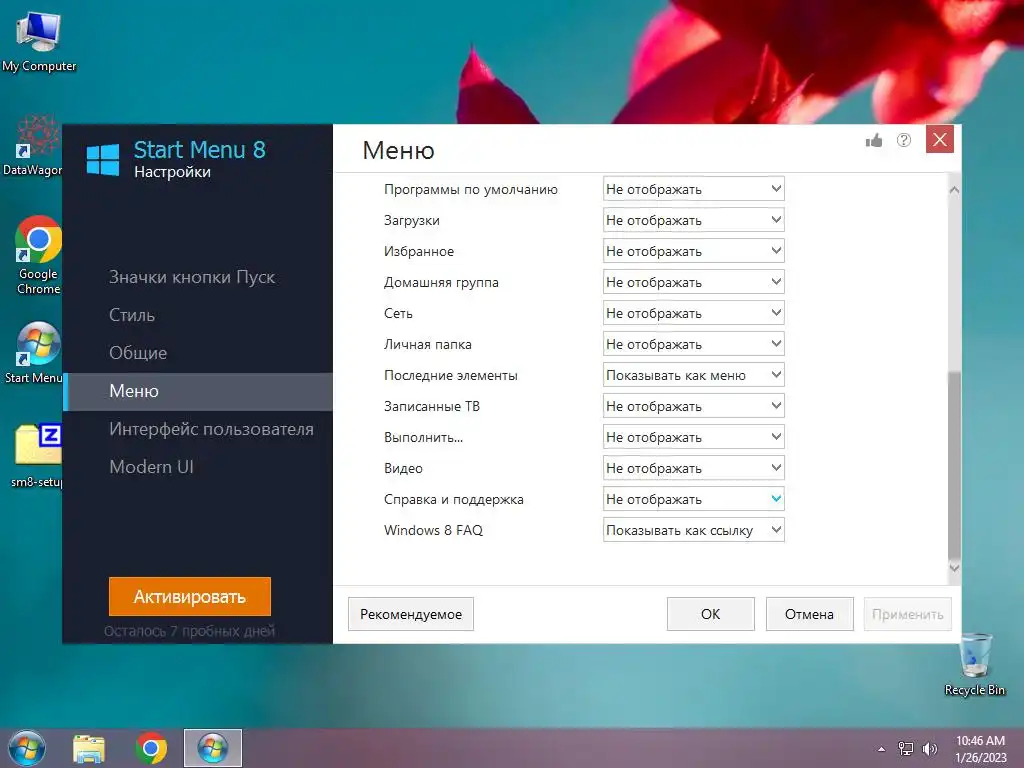Screen dimensions: 1024x768
Task: Click the Windows Start orb button
Action: pyautogui.click(x=27, y=748)
